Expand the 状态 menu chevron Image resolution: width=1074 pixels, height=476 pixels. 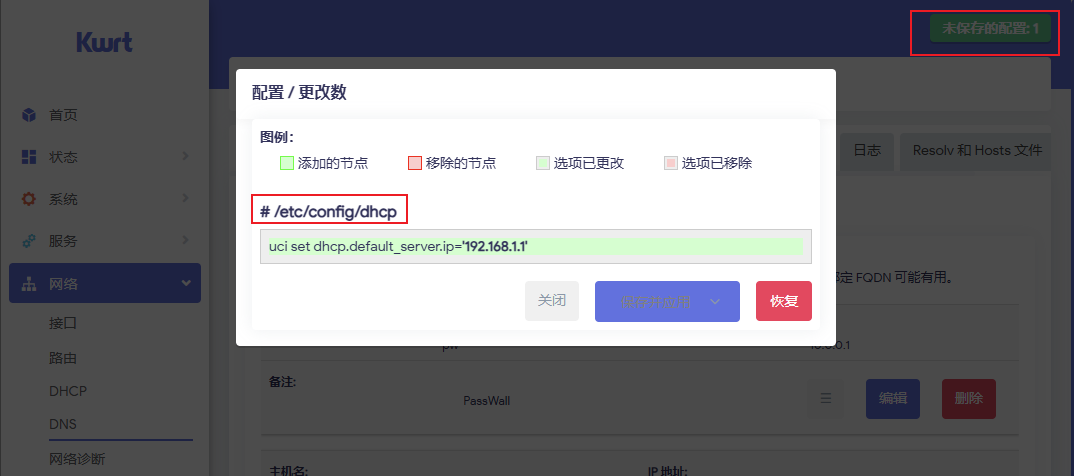(185, 157)
